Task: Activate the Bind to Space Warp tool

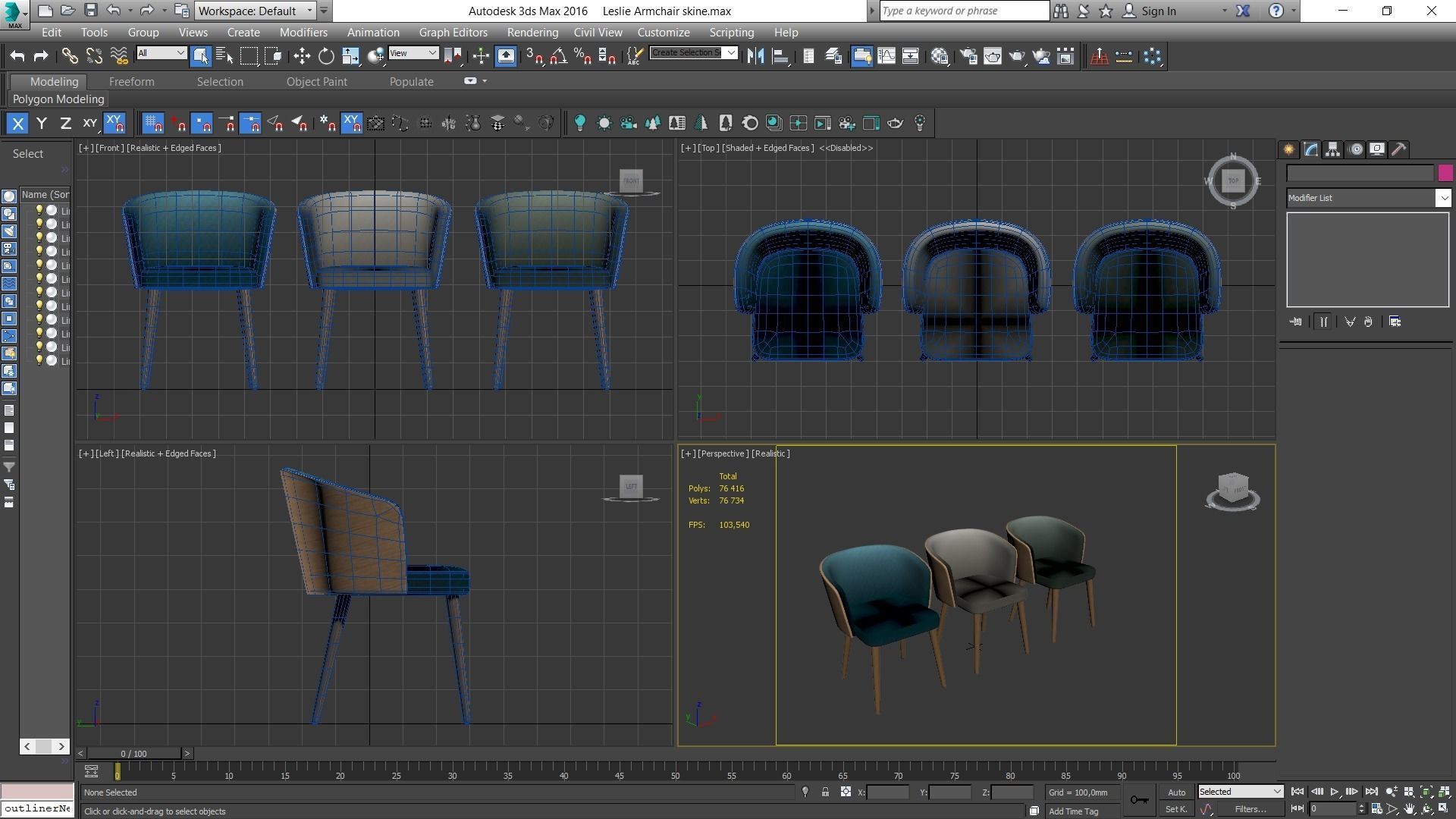Action: (119, 56)
